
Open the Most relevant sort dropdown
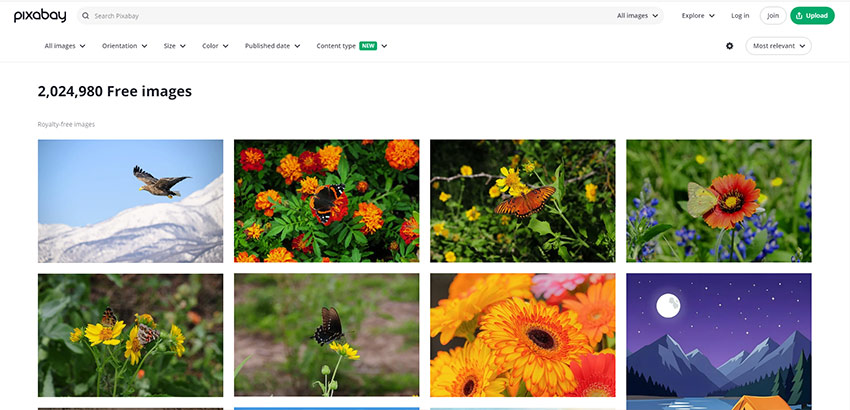(x=778, y=46)
